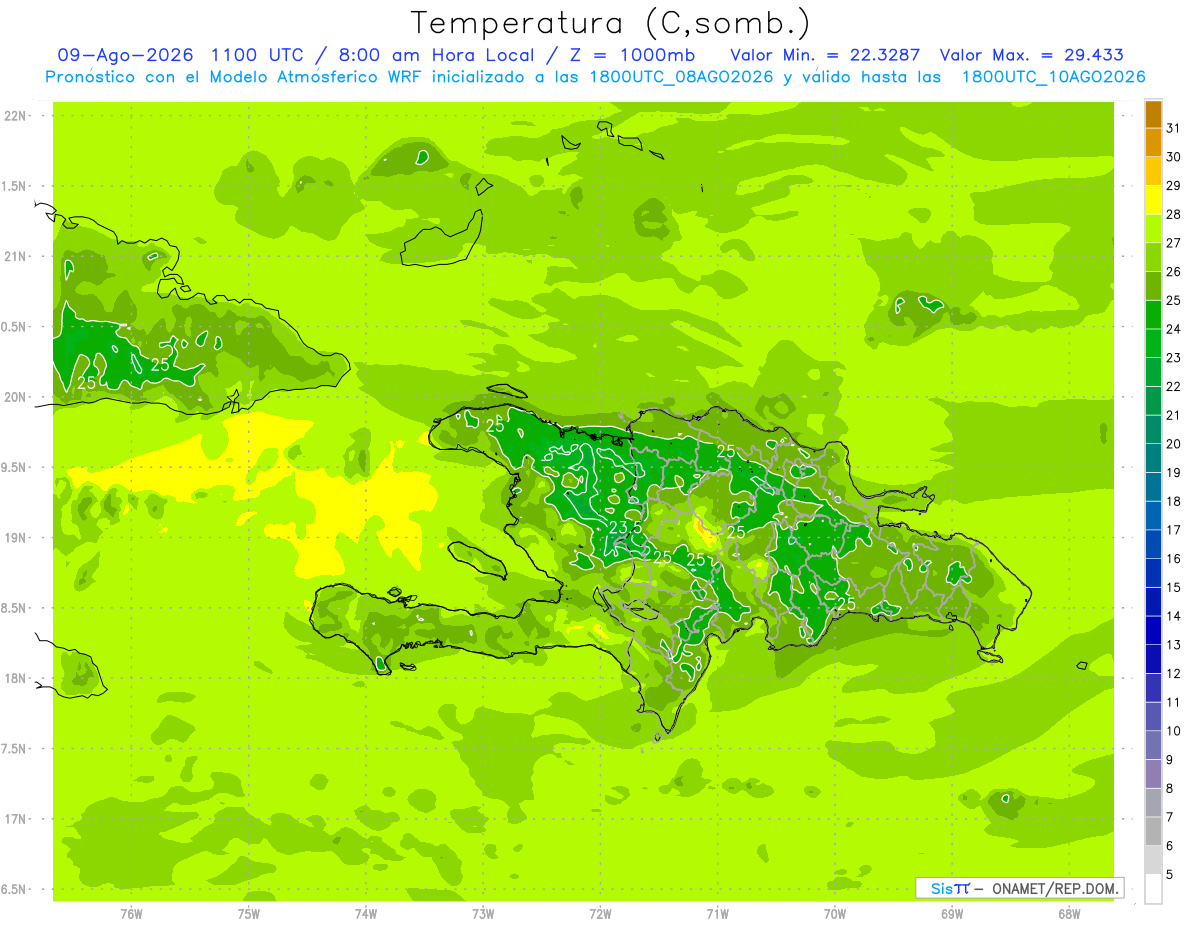Click the green legend swatch between 24 and 25

tap(1153, 314)
